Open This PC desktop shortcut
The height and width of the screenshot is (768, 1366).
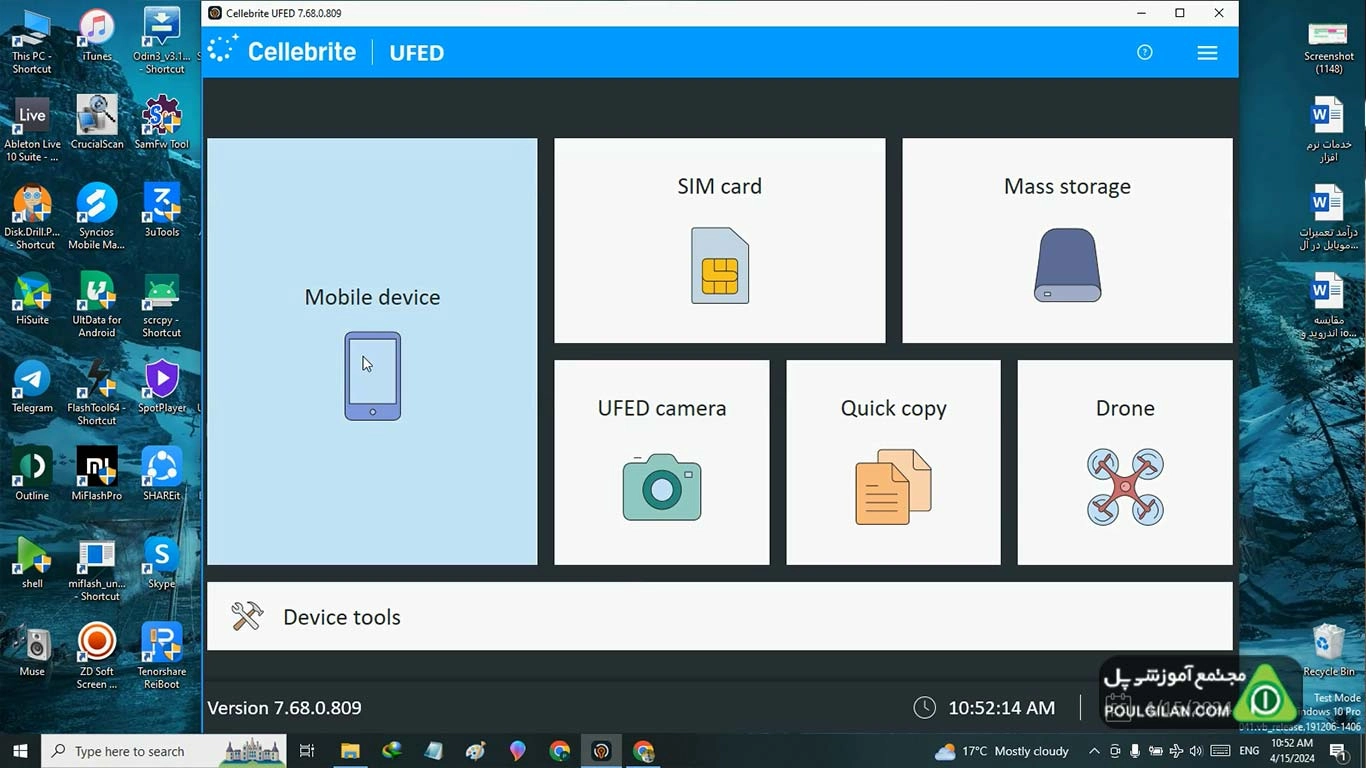tap(32, 41)
